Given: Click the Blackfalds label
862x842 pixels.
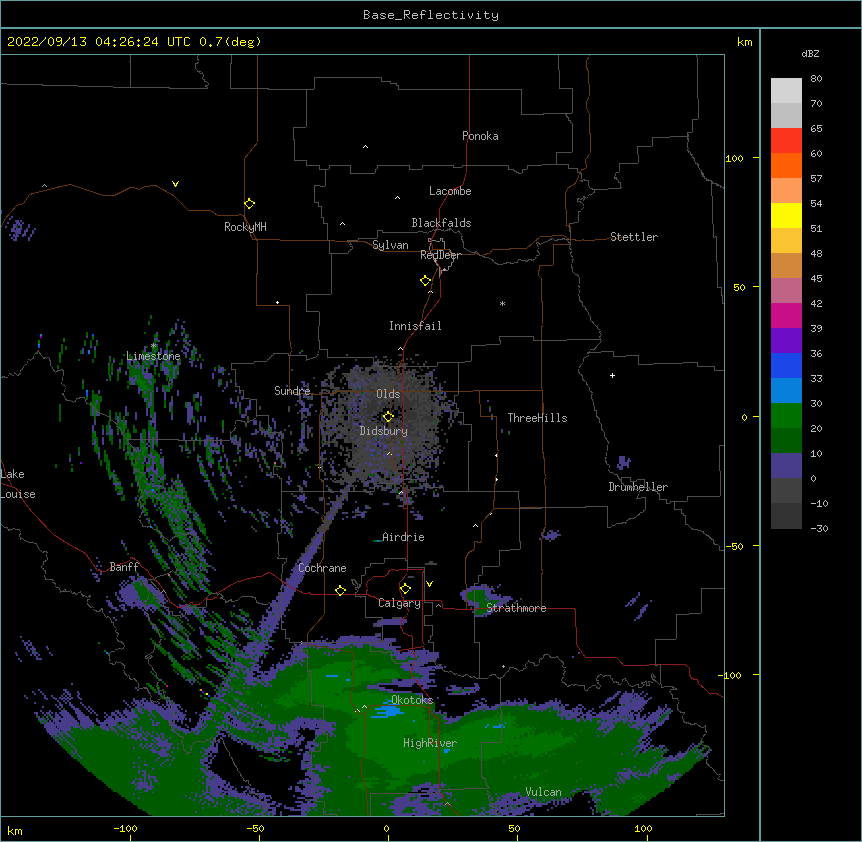Looking at the screenshot, I should (441, 223).
